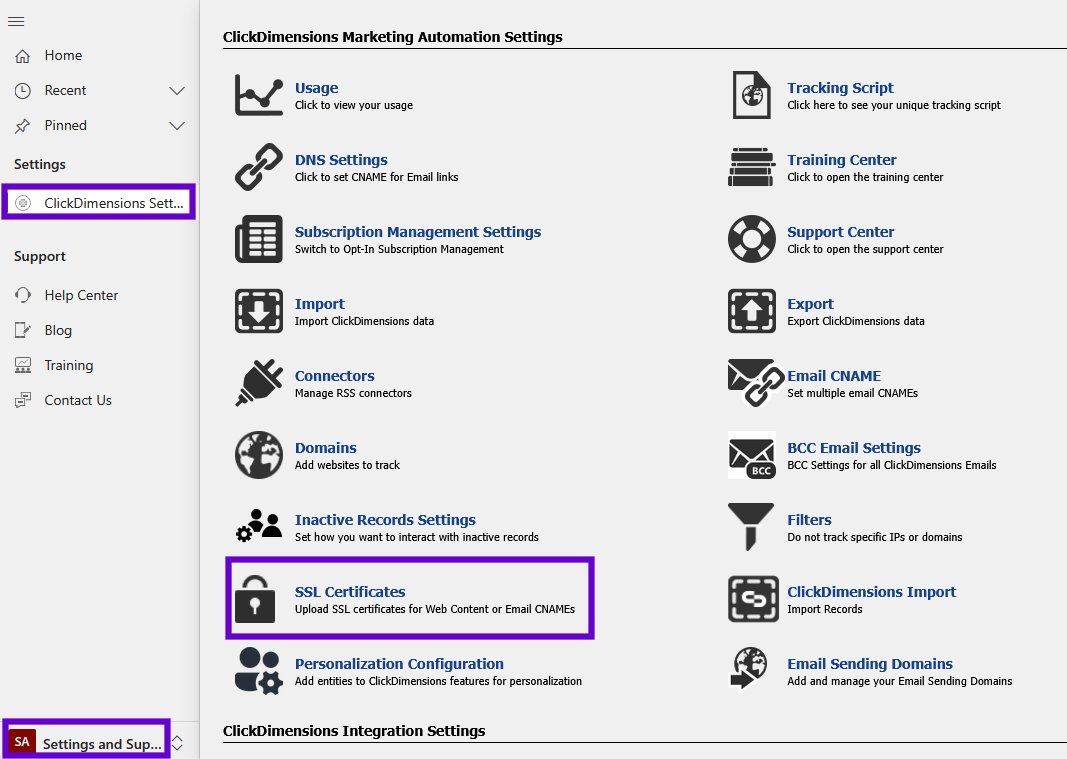1067x759 pixels.
Task: Click the Email Sending Domains globe-arrow icon
Action: [748, 670]
